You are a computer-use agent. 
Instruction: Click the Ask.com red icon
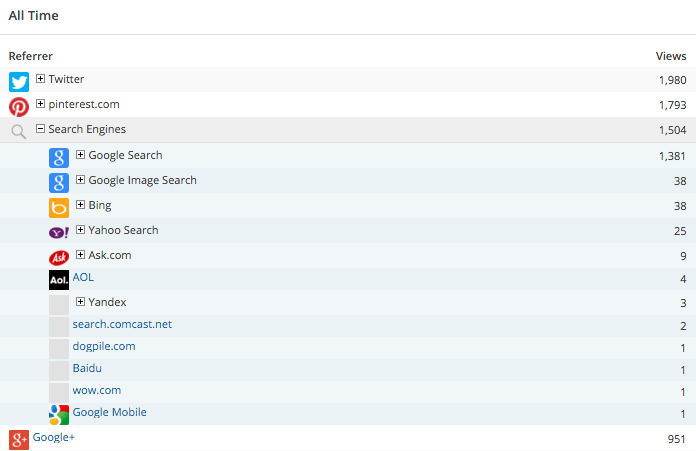pos(59,257)
